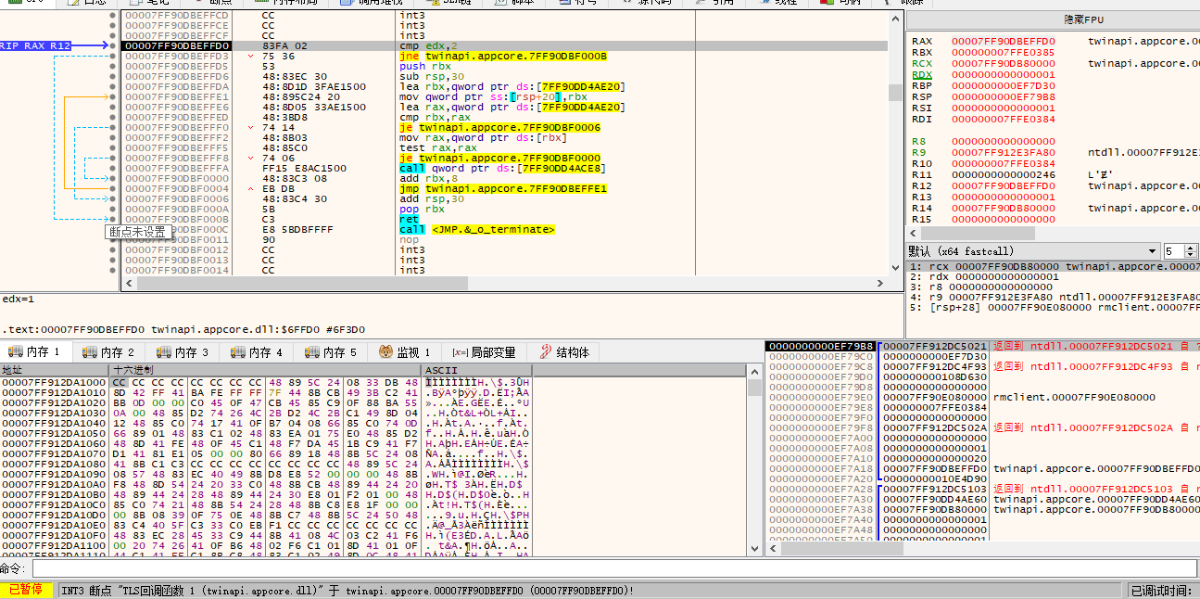
Task: Open the 内存 4 dump tab
Action: 258,352
